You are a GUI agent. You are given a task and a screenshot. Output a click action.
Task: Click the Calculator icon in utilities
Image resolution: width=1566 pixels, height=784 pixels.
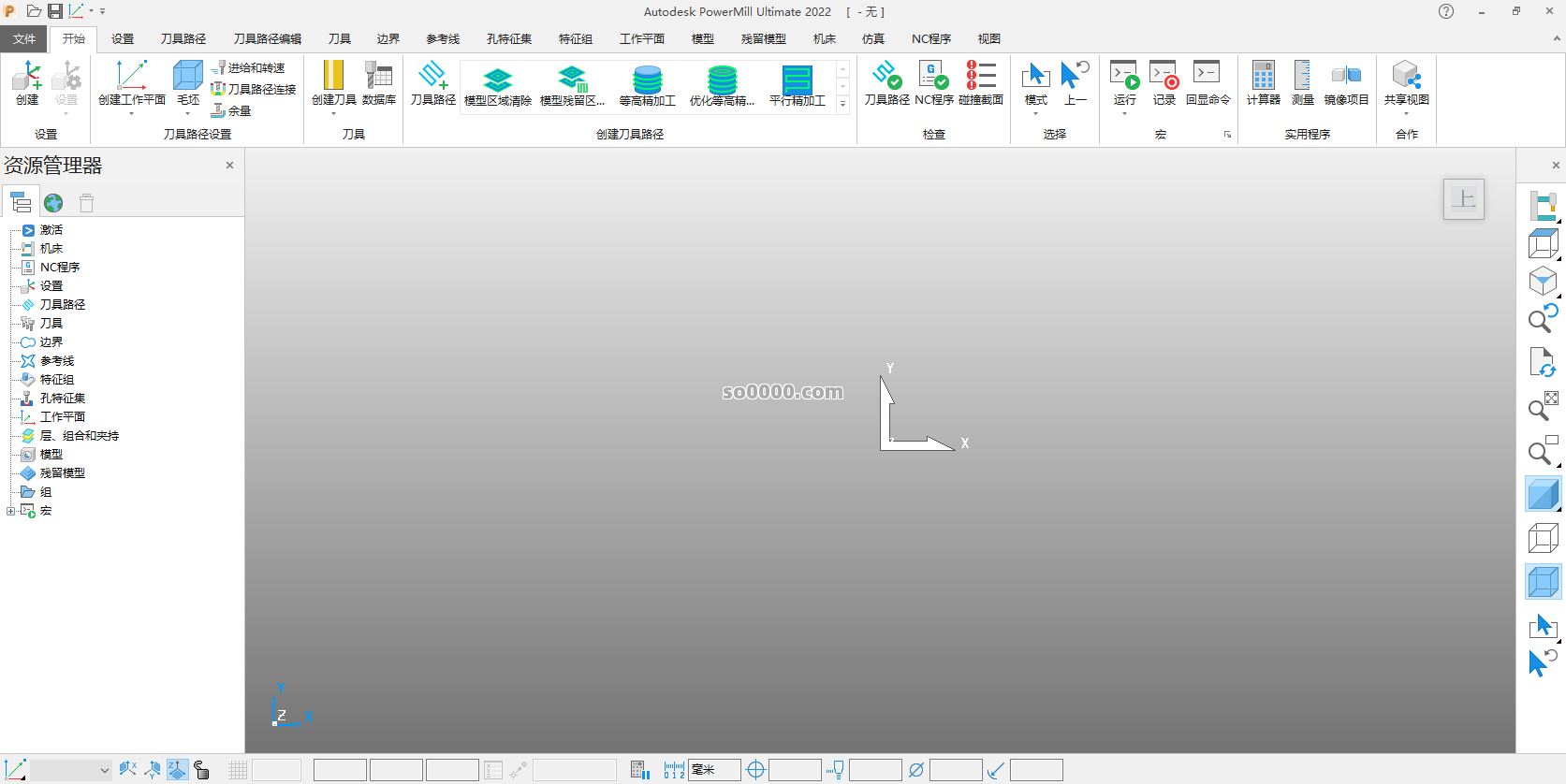[1263, 82]
